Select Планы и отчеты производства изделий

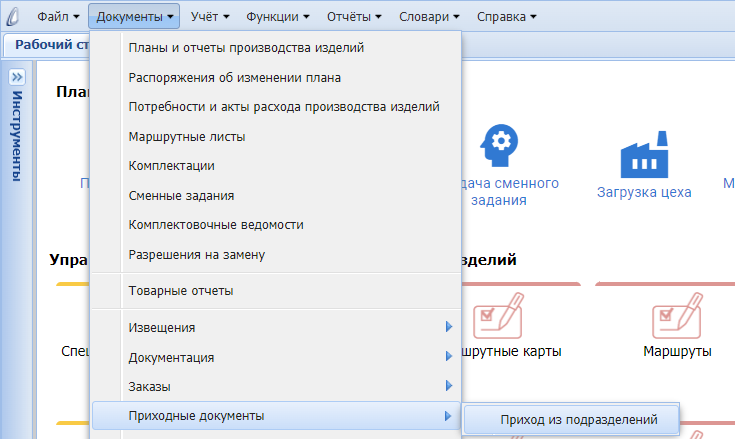click(246, 47)
